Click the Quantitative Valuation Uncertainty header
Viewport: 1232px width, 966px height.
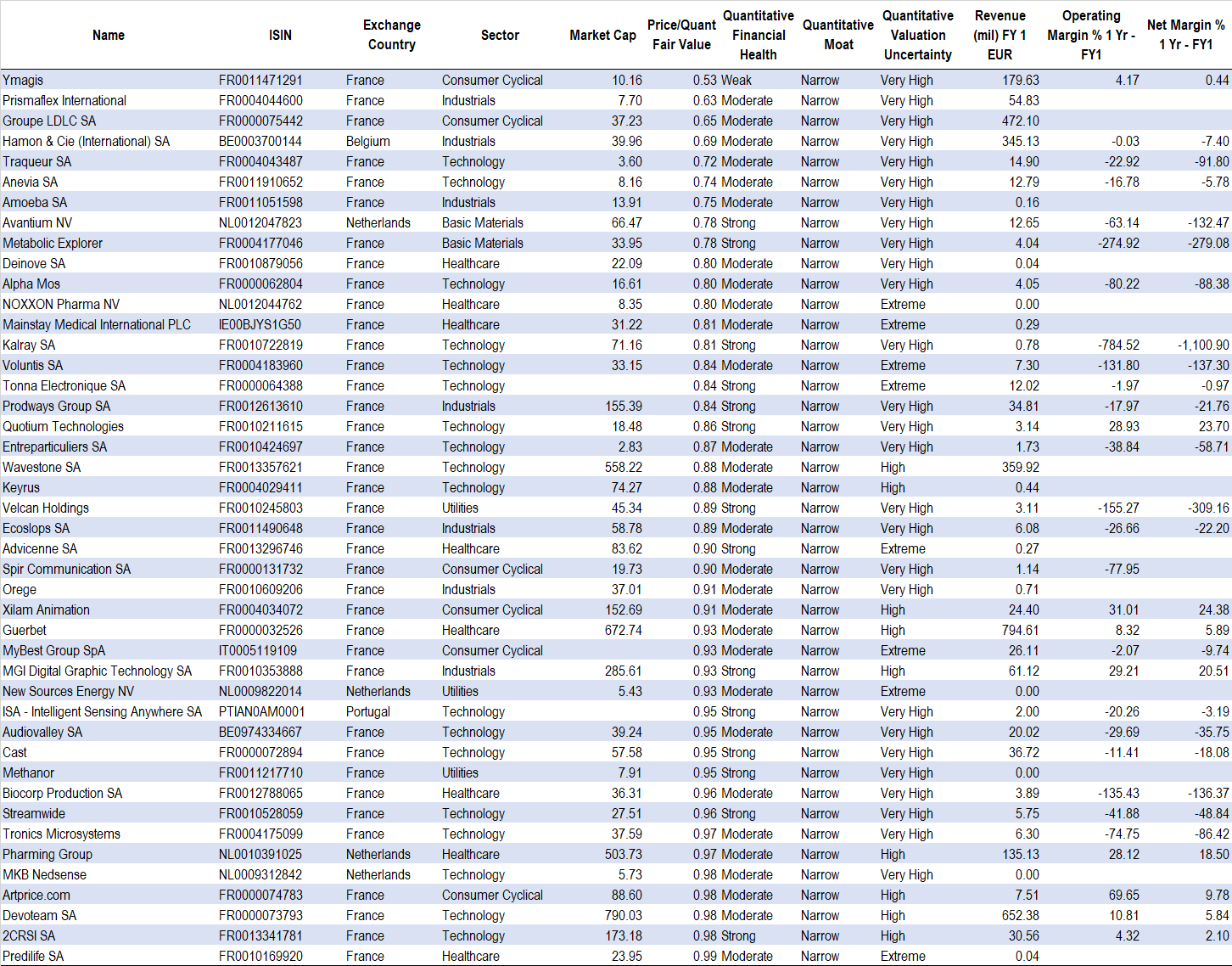click(918, 35)
